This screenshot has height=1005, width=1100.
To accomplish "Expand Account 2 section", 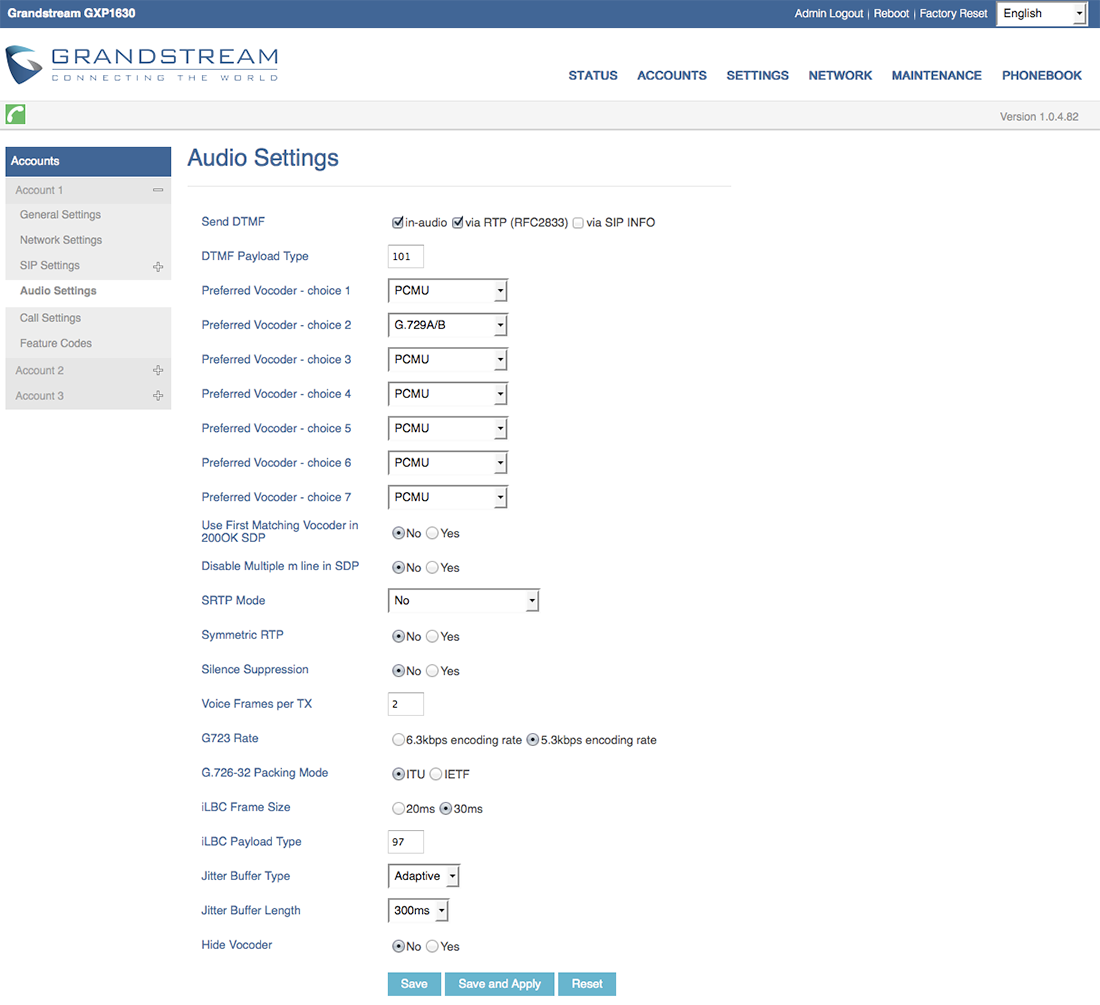I will (x=158, y=370).
